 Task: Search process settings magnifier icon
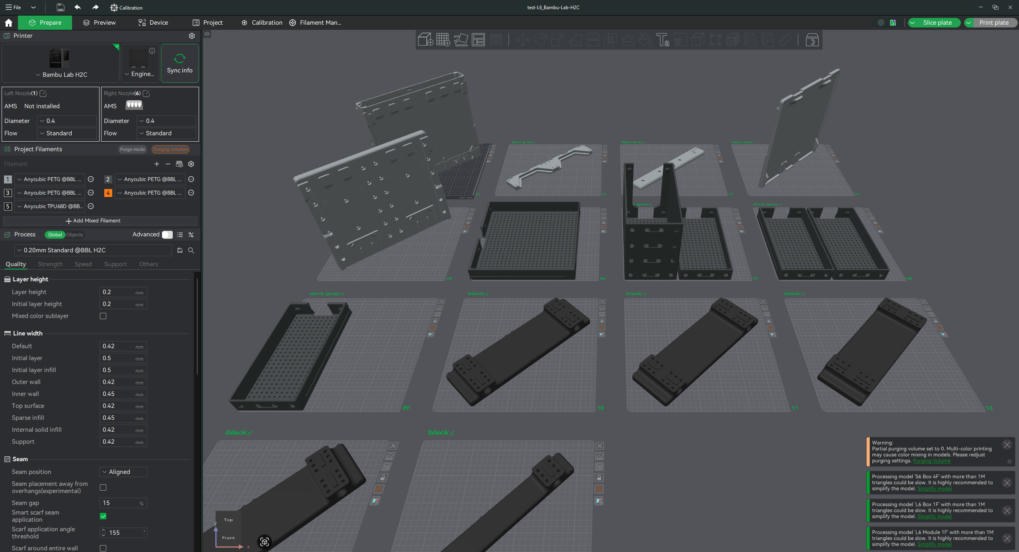191,250
